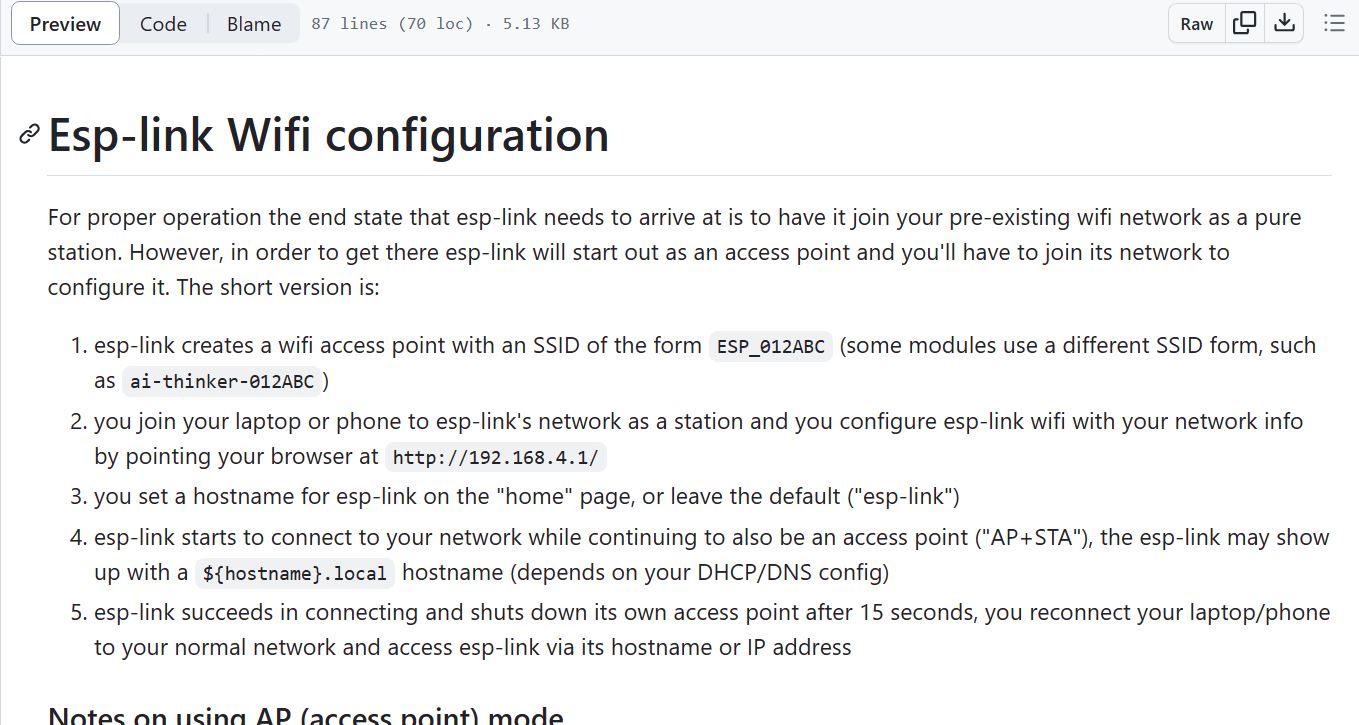Viewport: 1359px width, 725px height.
Task: Click the step about shutting down access point
Action: (x=712, y=629)
